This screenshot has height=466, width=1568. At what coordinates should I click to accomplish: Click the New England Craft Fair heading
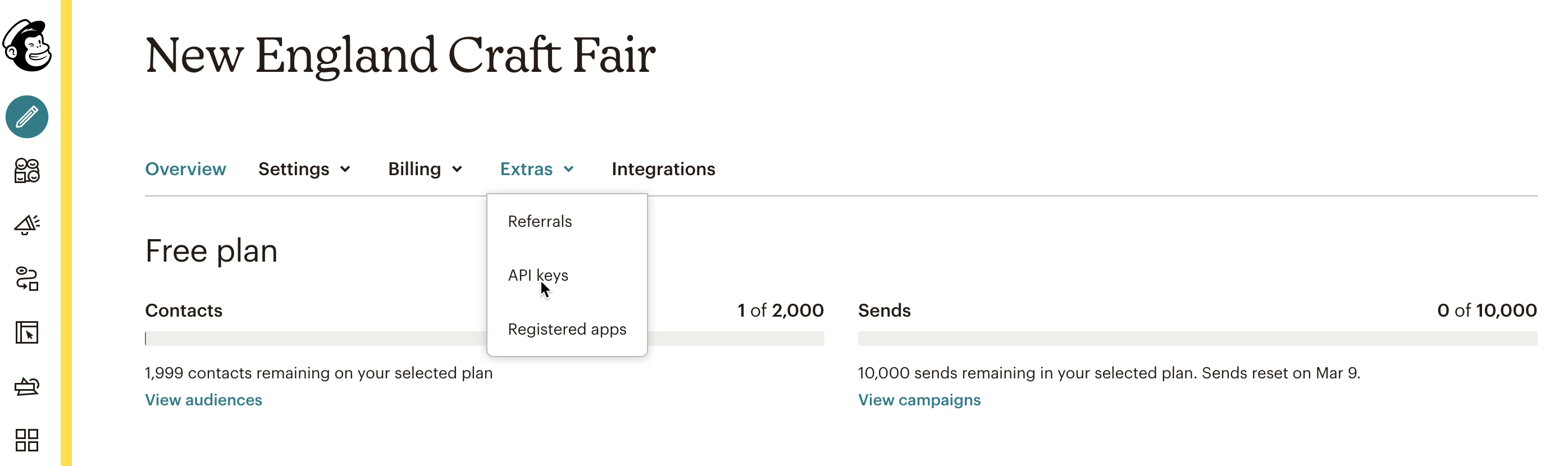click(400, 56)
